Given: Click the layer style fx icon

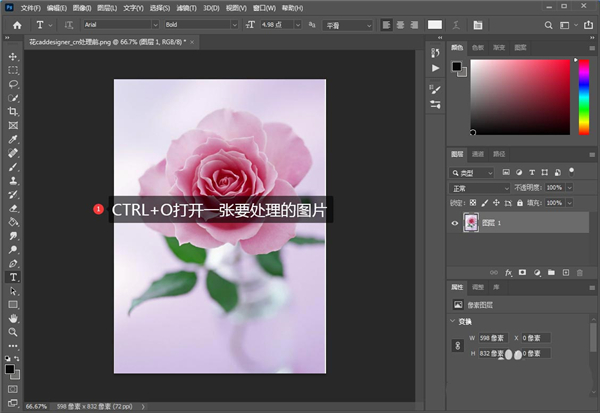Looking at the screenshot, I should [x=508, y=272].
